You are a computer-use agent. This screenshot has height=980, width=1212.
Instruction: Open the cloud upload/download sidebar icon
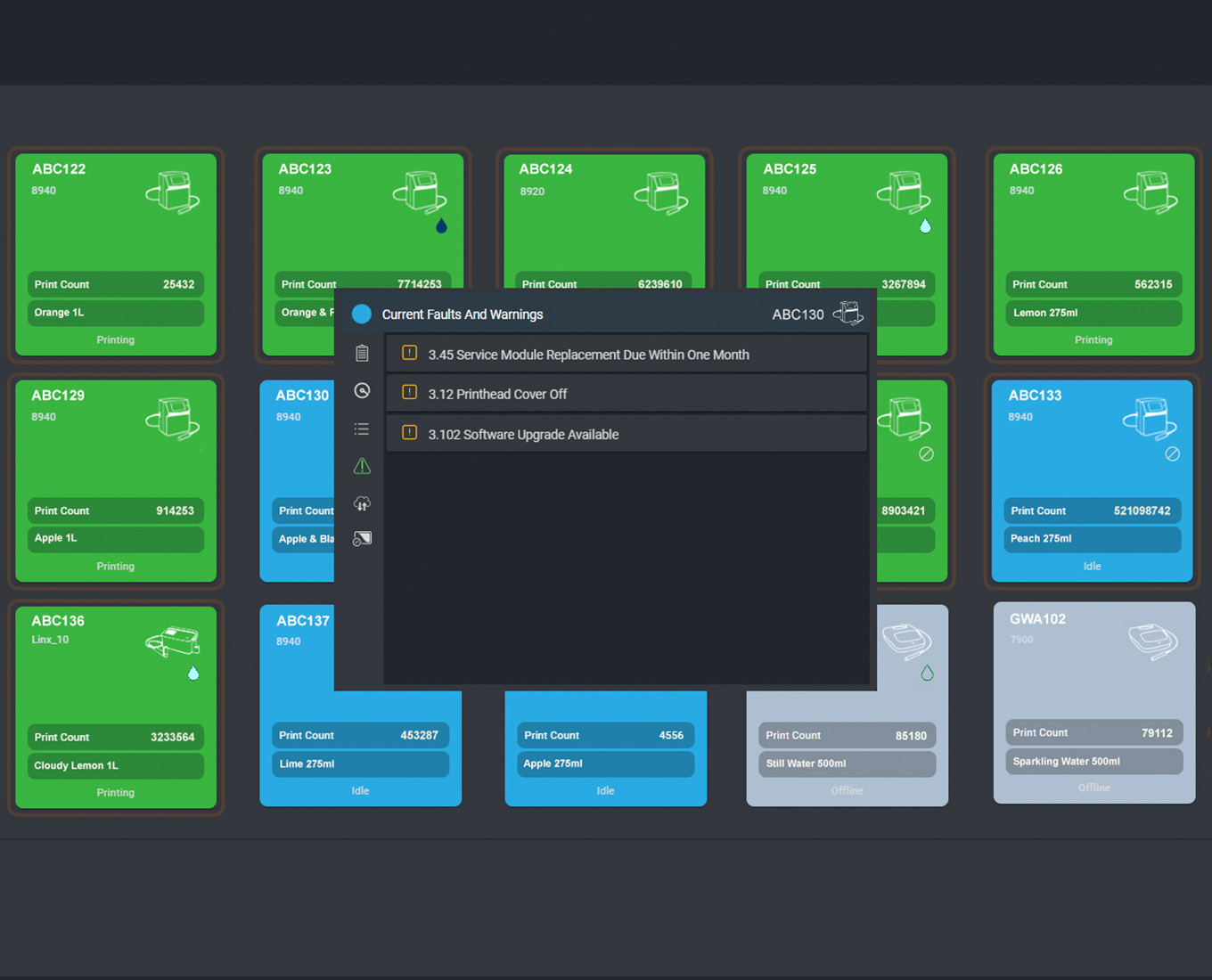[362, 503]
